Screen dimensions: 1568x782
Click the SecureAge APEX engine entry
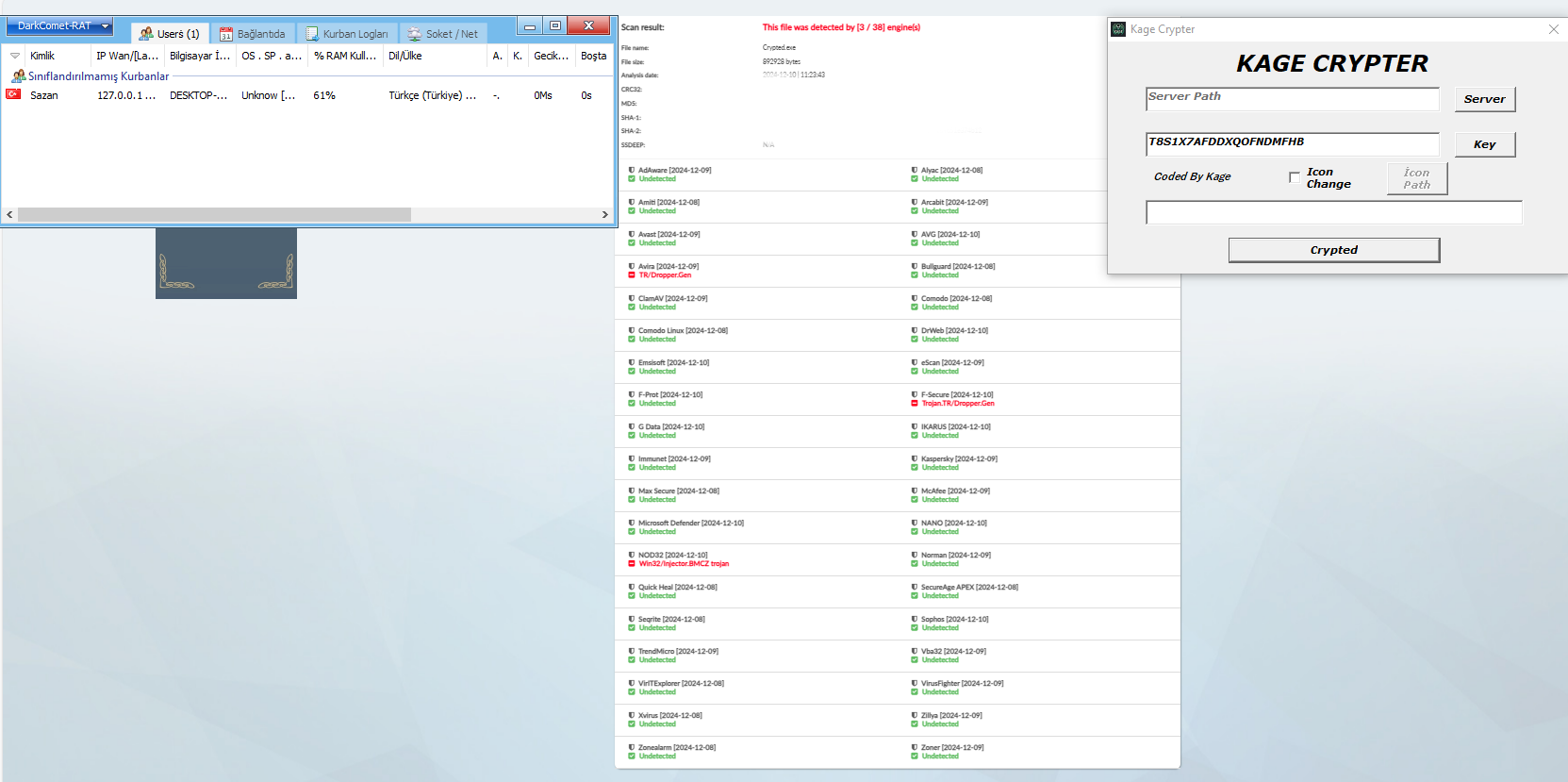969,587
